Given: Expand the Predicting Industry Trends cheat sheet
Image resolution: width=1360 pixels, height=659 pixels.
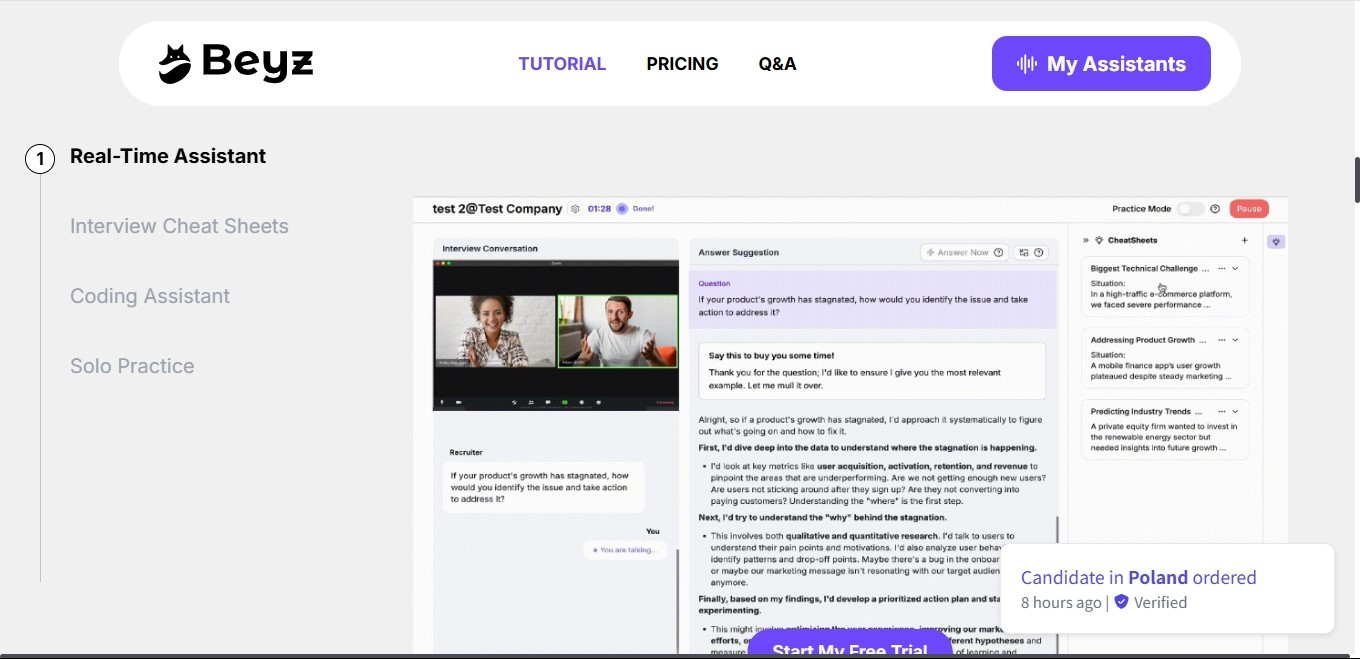Looking at the screenshot, I should point(1235,412).
